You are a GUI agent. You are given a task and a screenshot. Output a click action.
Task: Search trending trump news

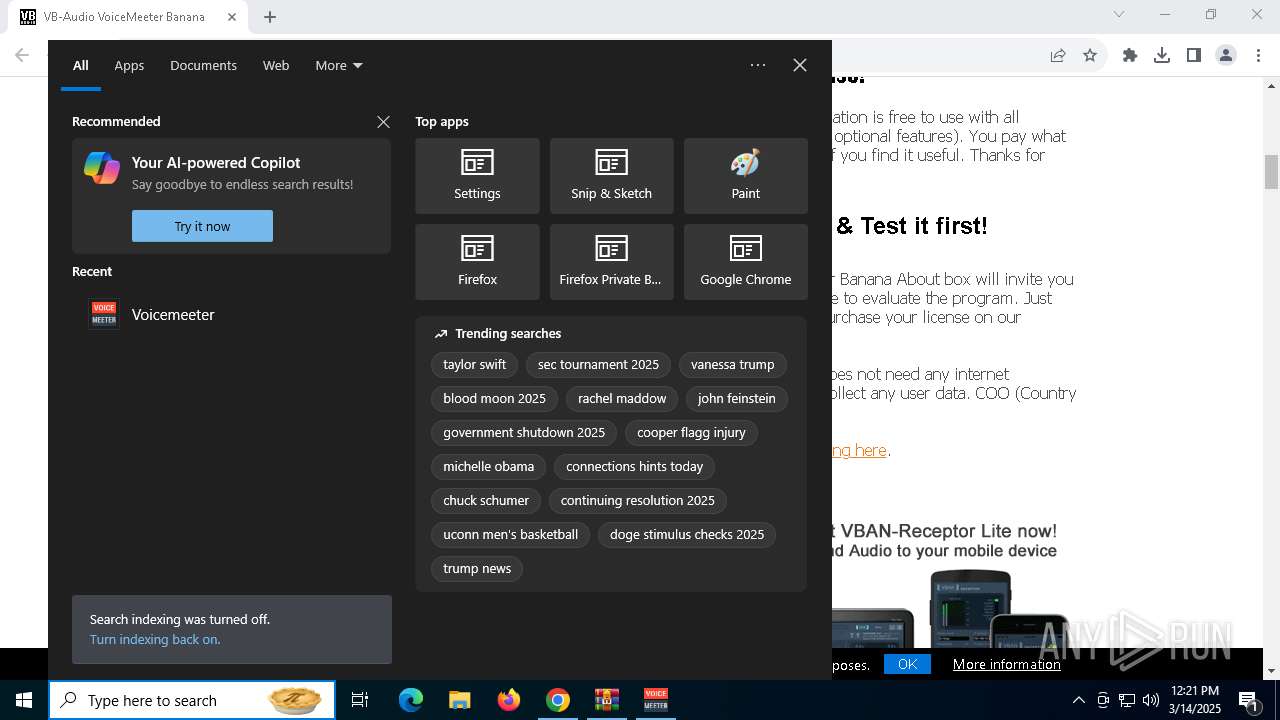477,568
